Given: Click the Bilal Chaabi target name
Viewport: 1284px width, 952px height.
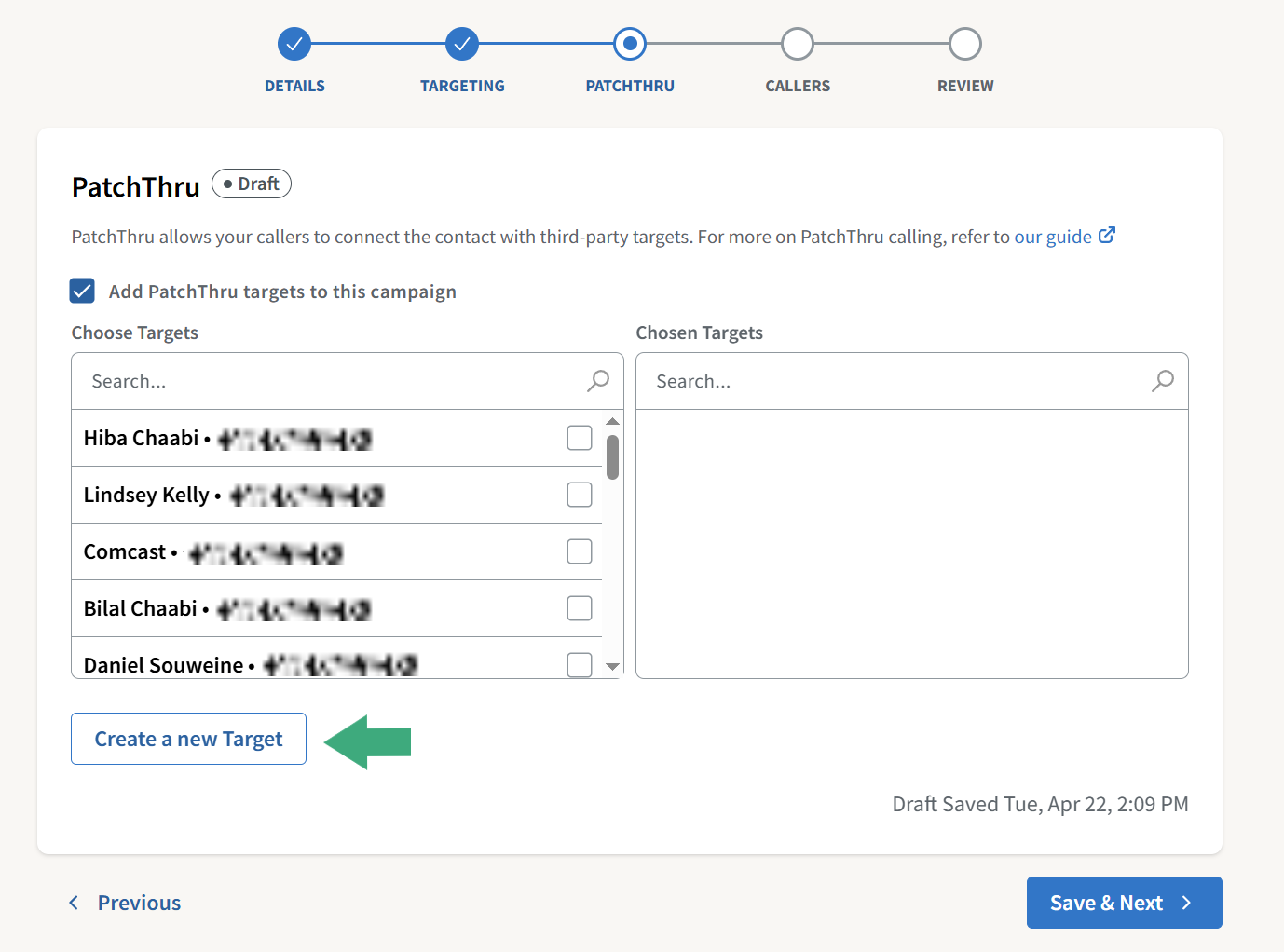Looking at the screenshot, I should (x=140, y=608).
